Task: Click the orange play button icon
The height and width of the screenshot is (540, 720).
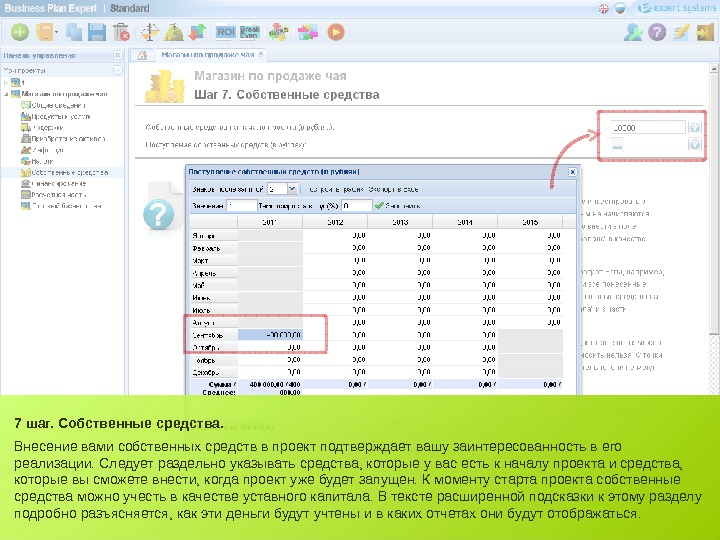Action: pyautogui.click(x=336, y=32)
